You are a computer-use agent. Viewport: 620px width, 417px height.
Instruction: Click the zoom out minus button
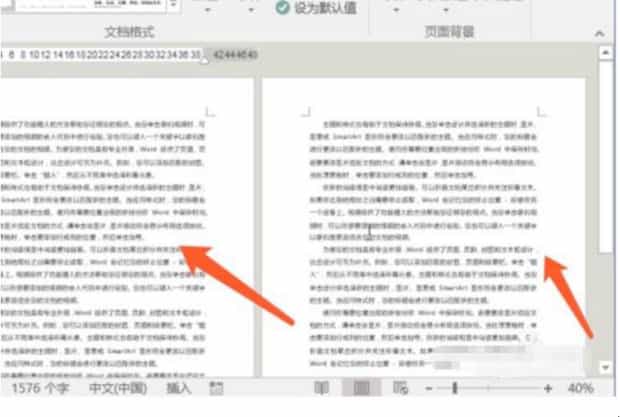tap(427, 388)
